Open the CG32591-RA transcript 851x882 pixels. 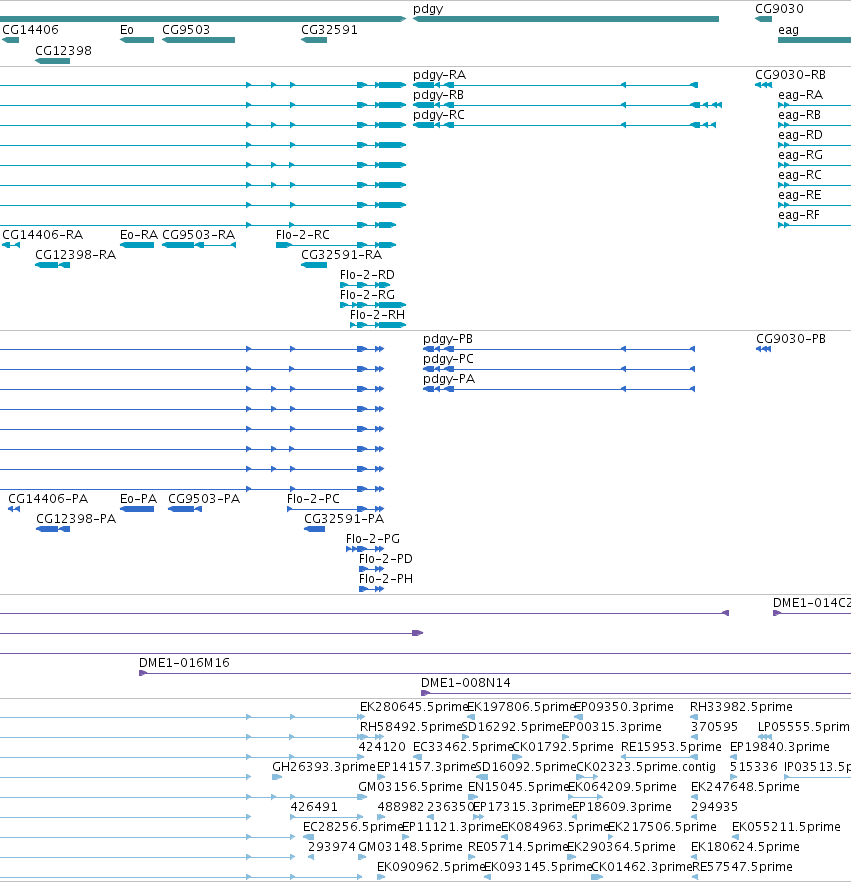pos(314,265)
